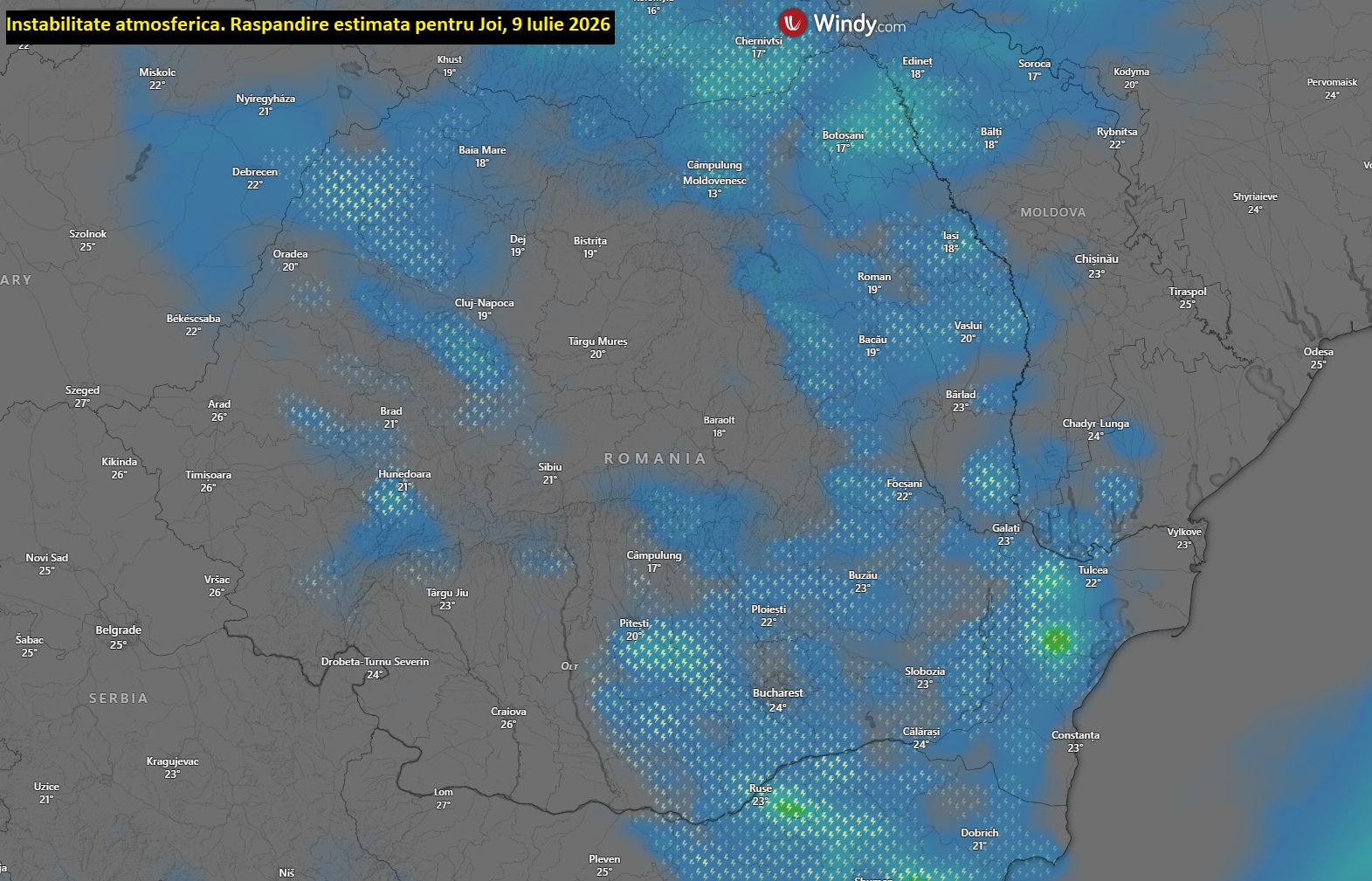
Task: Select the Vylkove town label
Action: click(1184, 532)
